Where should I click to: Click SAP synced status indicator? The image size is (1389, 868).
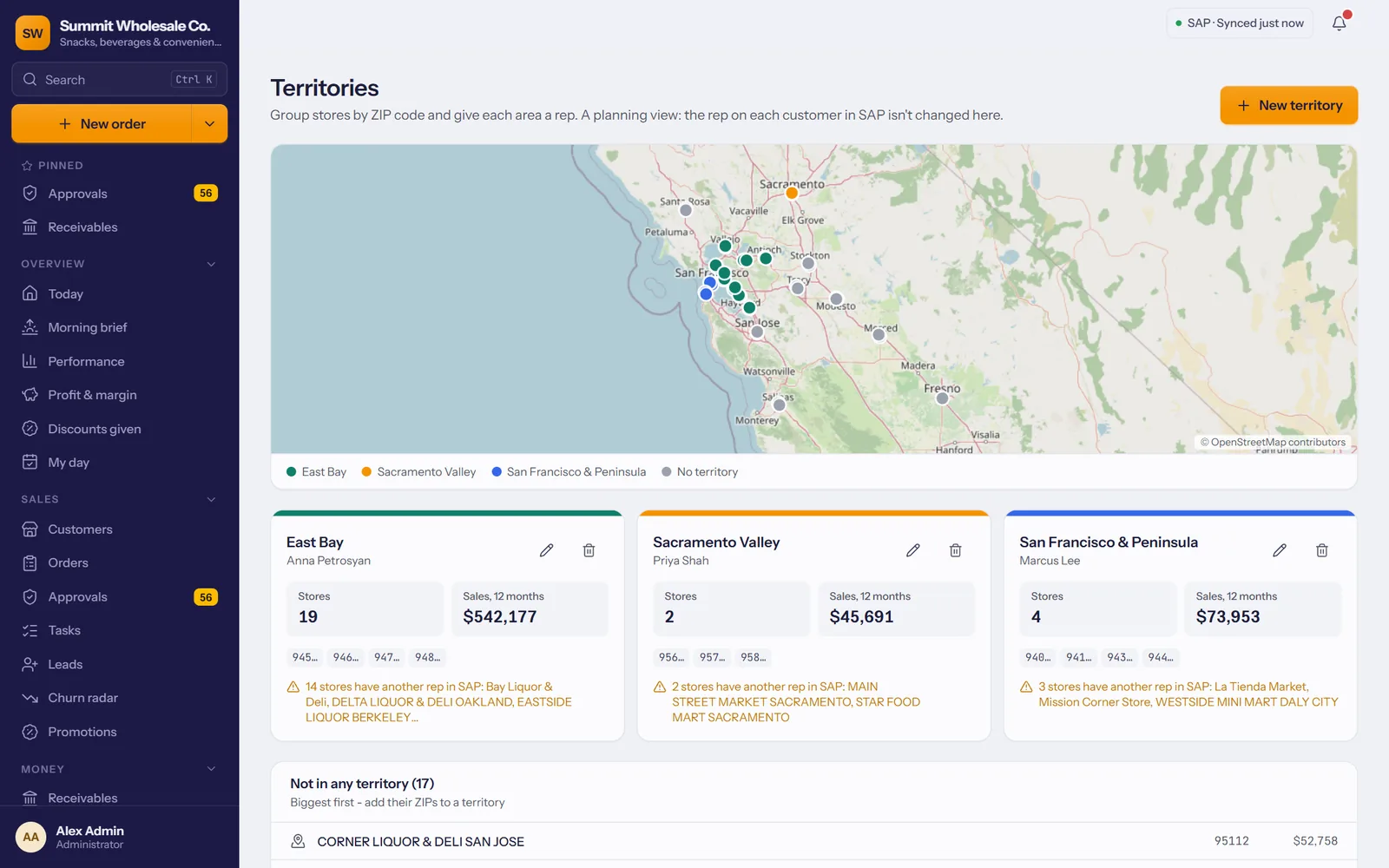pos(1239,23)
